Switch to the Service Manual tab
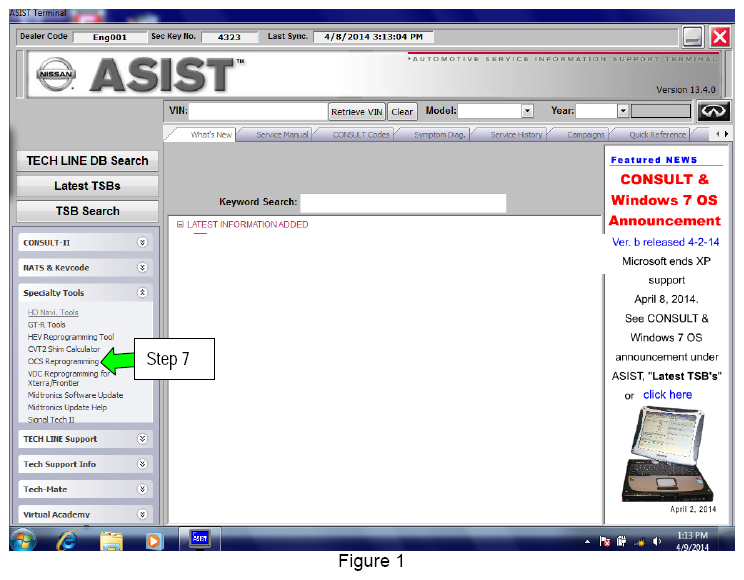 281,135
